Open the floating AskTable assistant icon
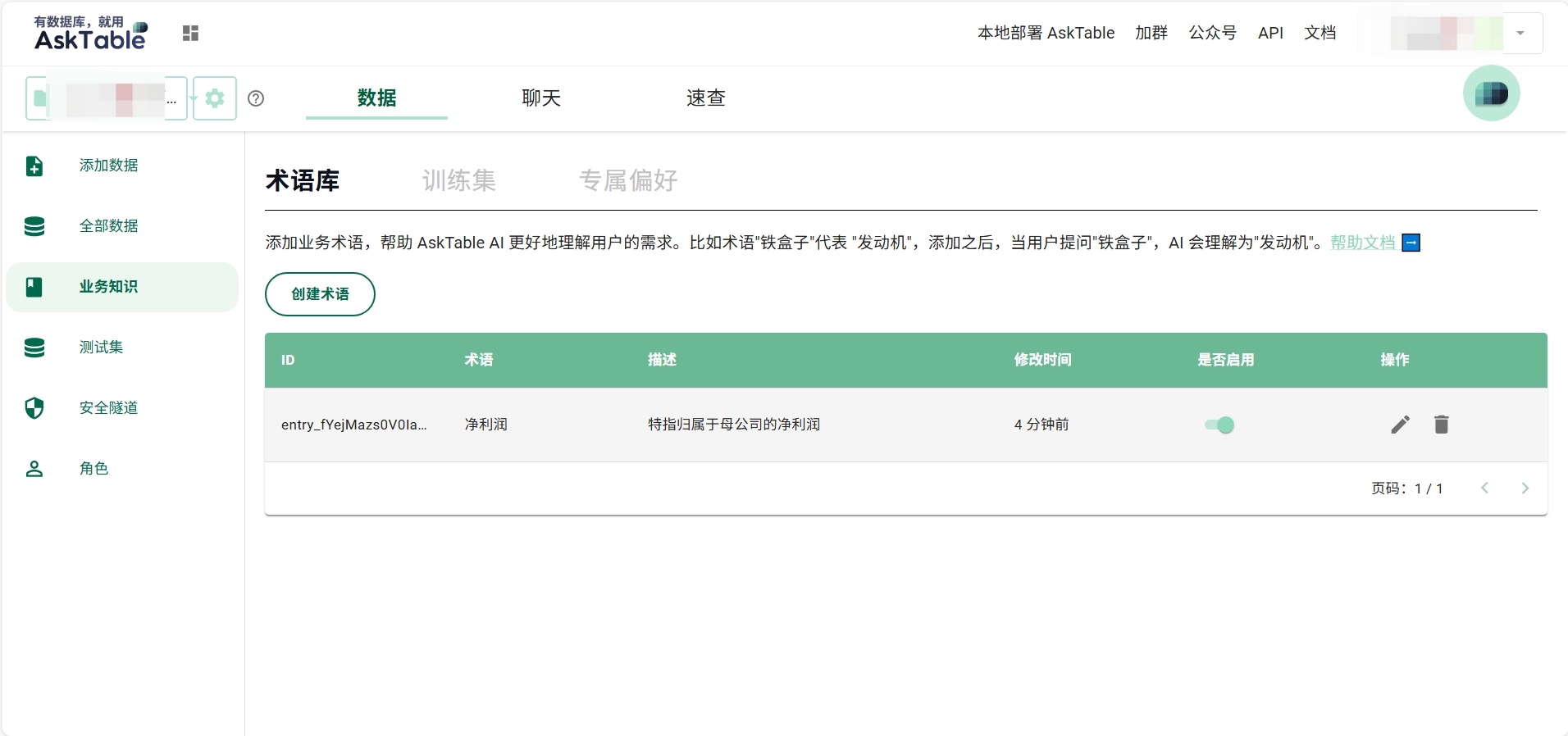Screen dimensions: 1568x736 click(1491, 93)
